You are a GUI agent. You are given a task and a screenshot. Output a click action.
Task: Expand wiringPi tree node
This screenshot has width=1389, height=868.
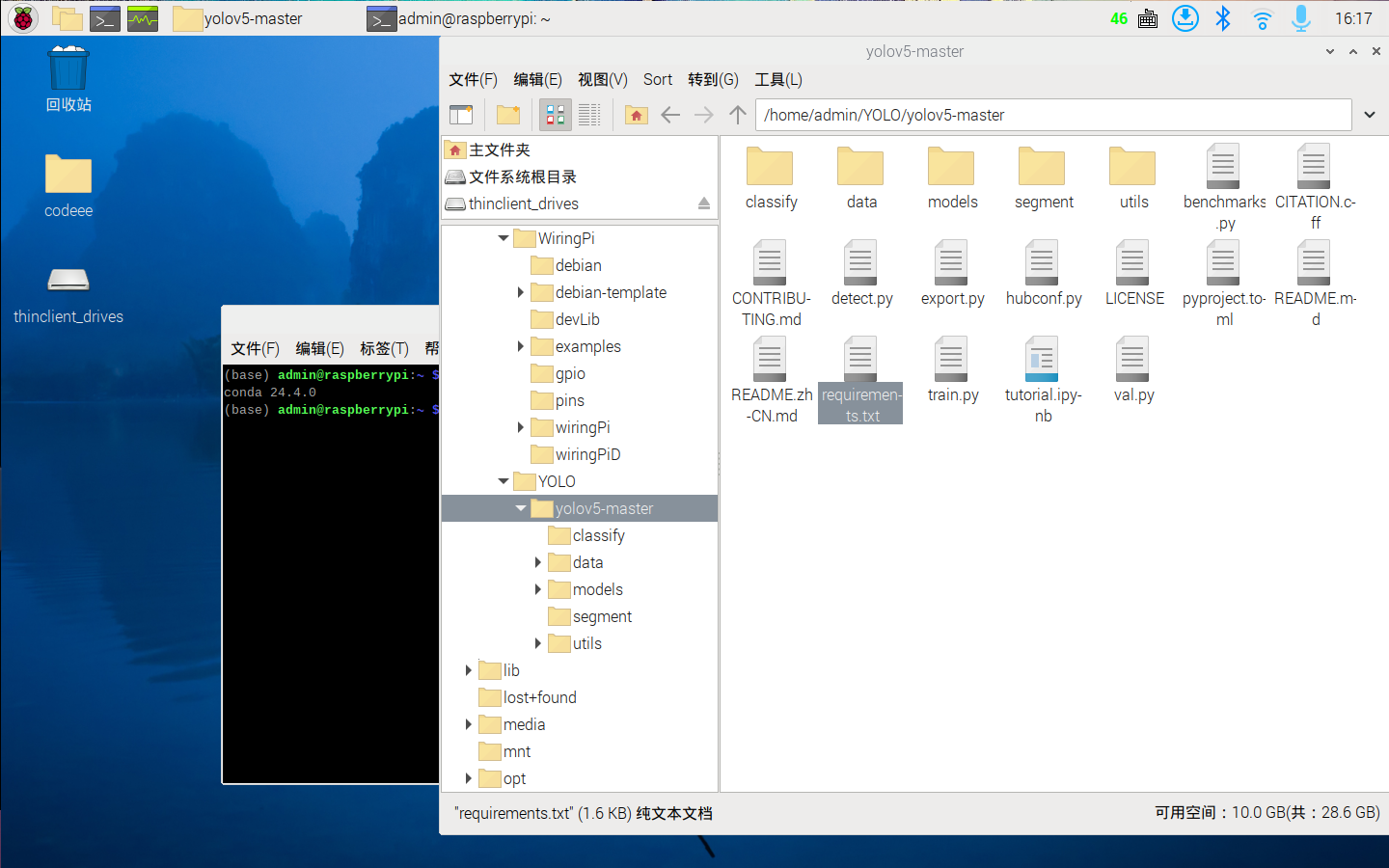pyautogui.click(x=521, y=427)
